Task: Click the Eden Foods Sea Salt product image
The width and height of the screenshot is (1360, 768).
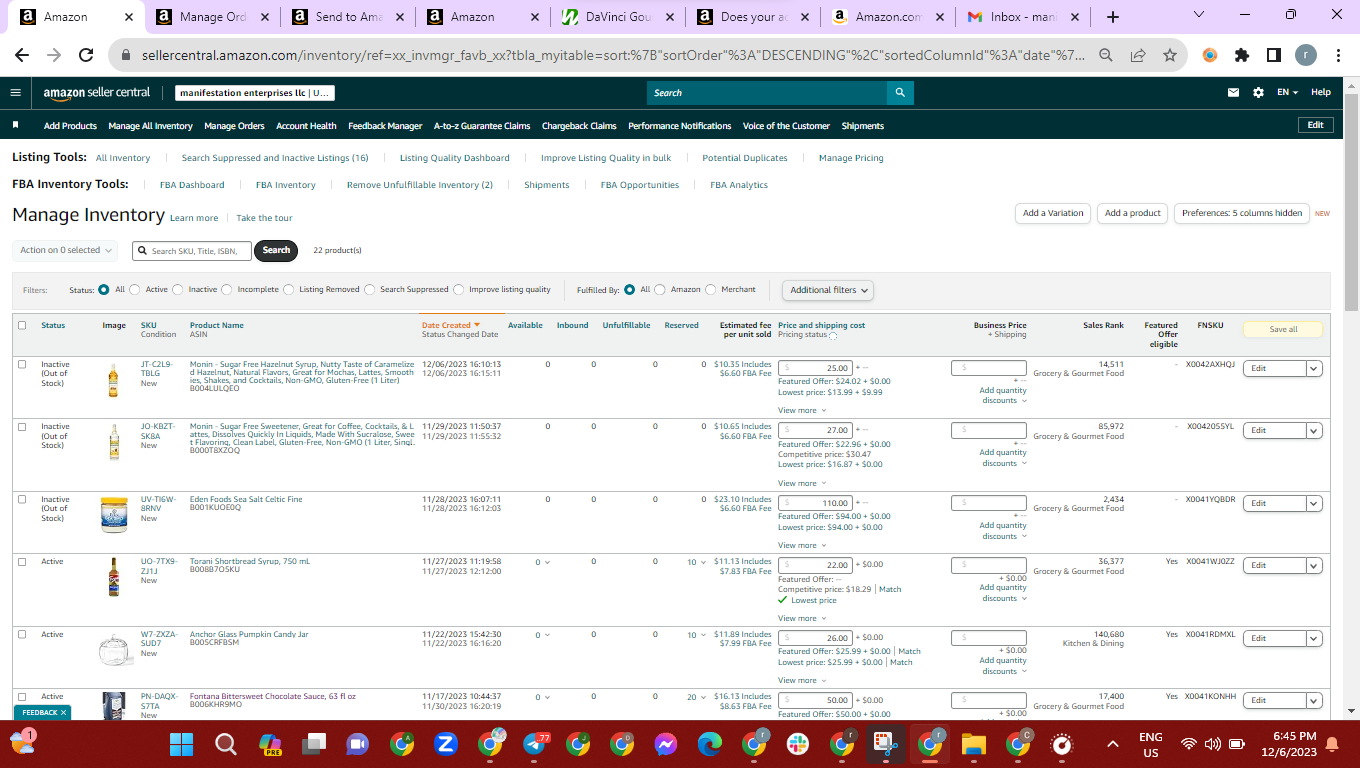Action: tap(114, 514)
